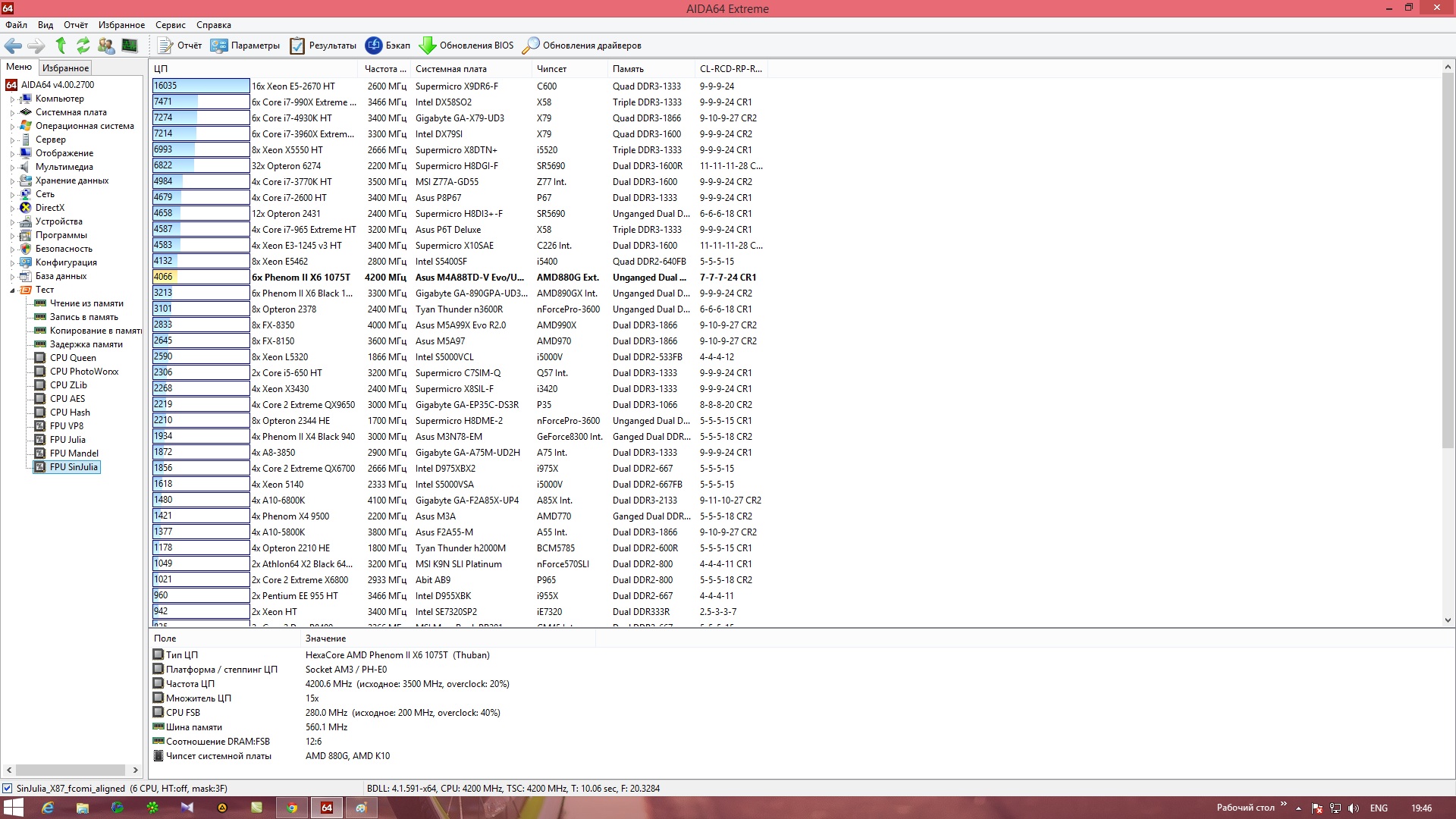Click the Chrome icon in taskbar
Screen dimensions: 1456x819
[291, 808]
